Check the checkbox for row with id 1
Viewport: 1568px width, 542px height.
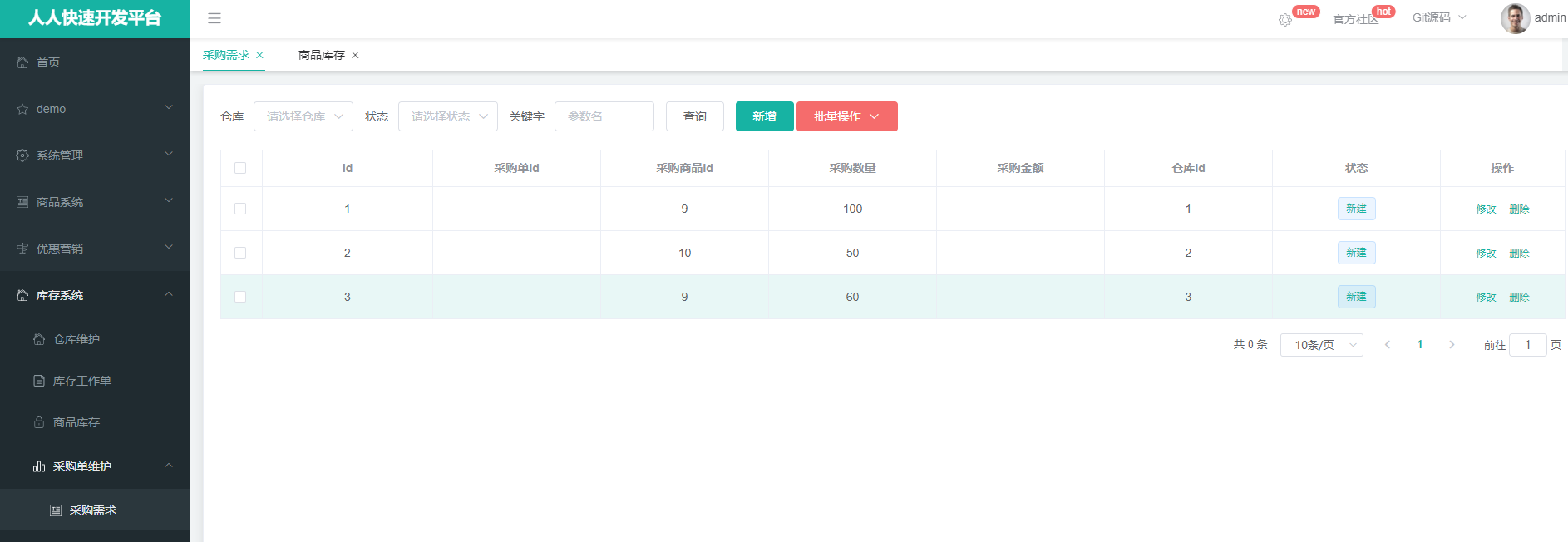point(240,209)
